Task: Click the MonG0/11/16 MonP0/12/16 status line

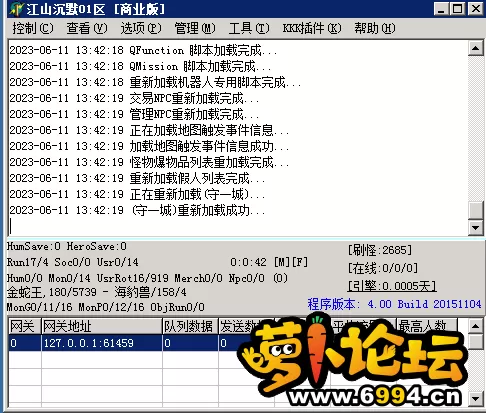Action: (x=106, y=307)
